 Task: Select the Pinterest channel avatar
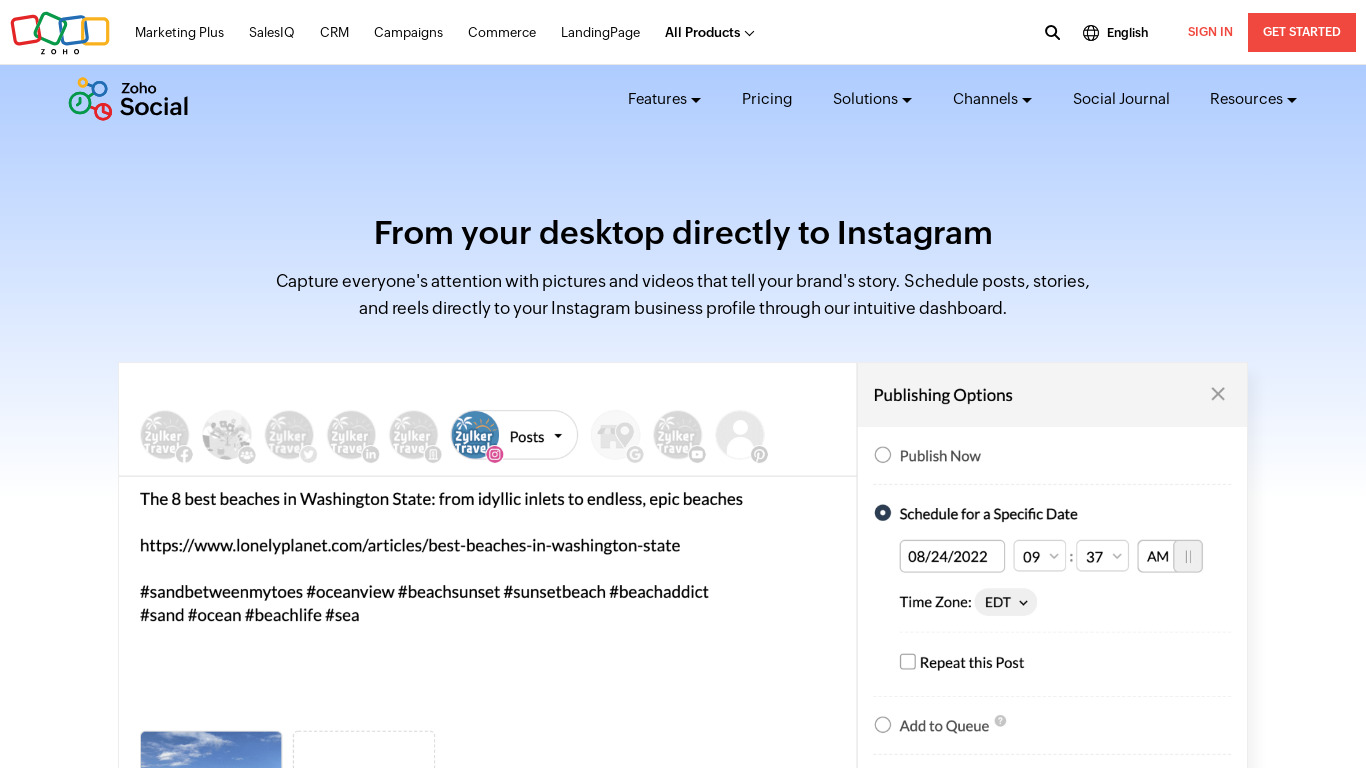point(741,436)
